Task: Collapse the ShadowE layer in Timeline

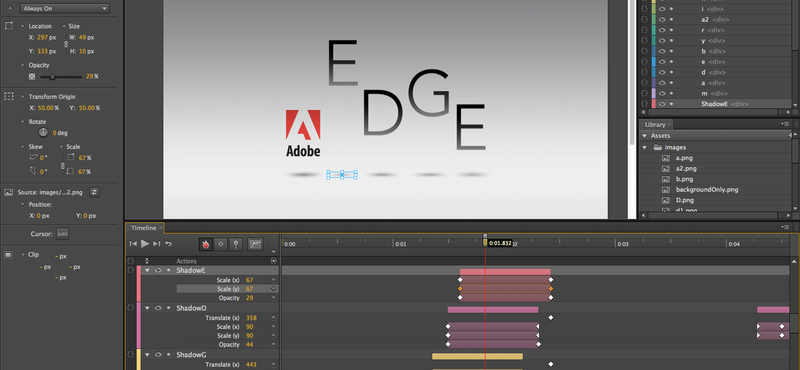Action: click(147, 270)
